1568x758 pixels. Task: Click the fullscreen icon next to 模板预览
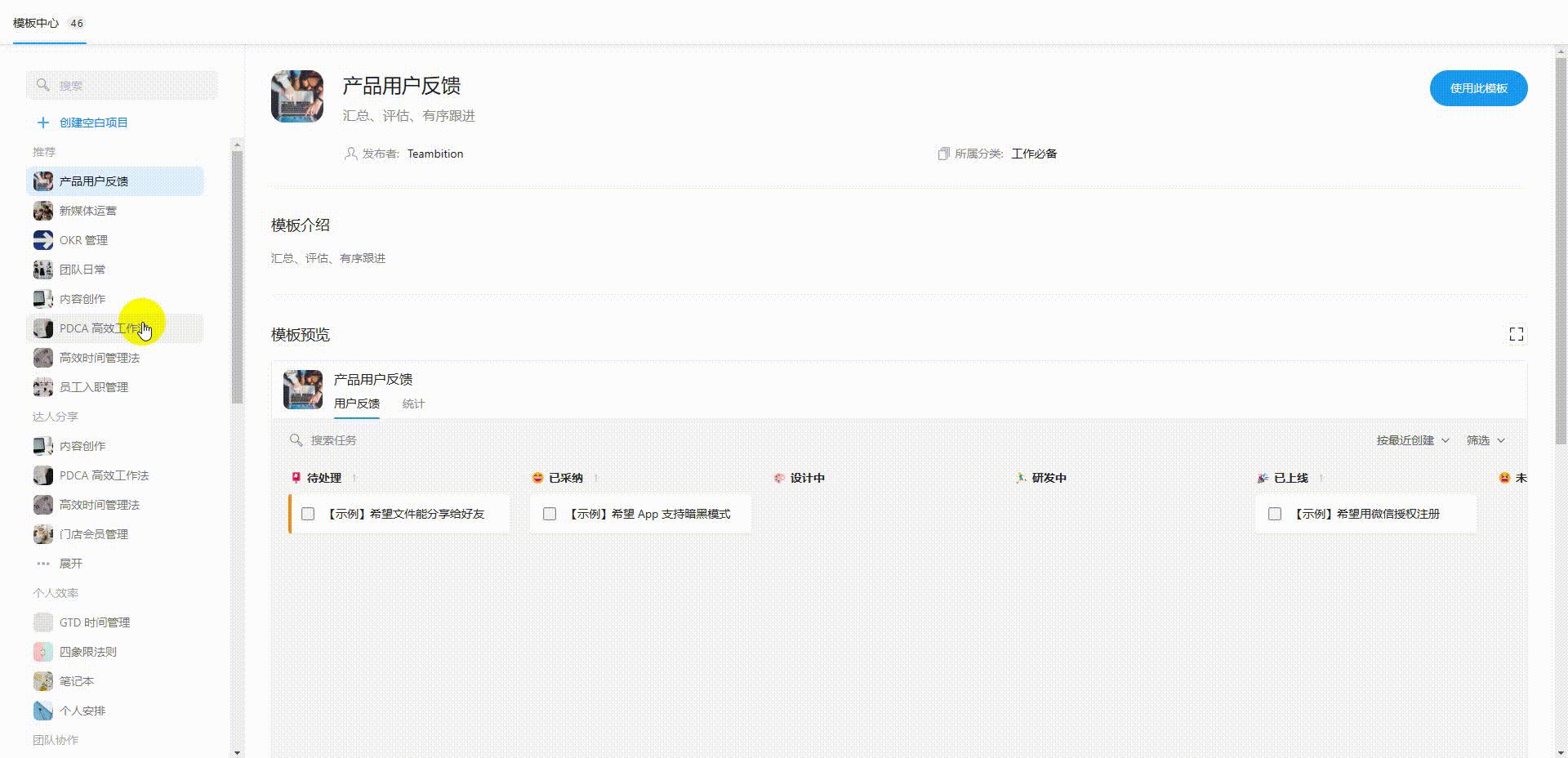point(1517,334)
